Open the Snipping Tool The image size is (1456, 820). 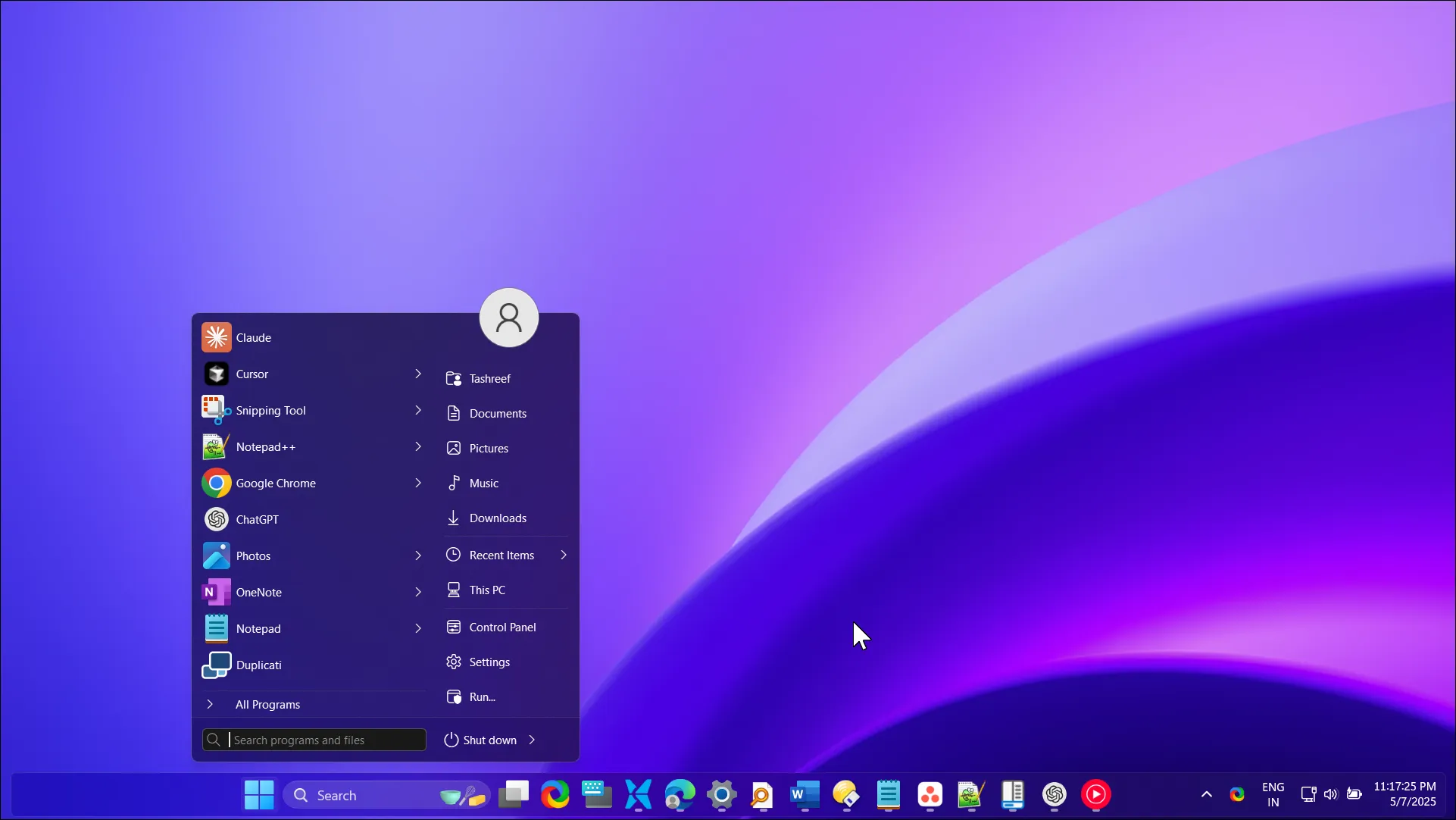tap(271, 410)
